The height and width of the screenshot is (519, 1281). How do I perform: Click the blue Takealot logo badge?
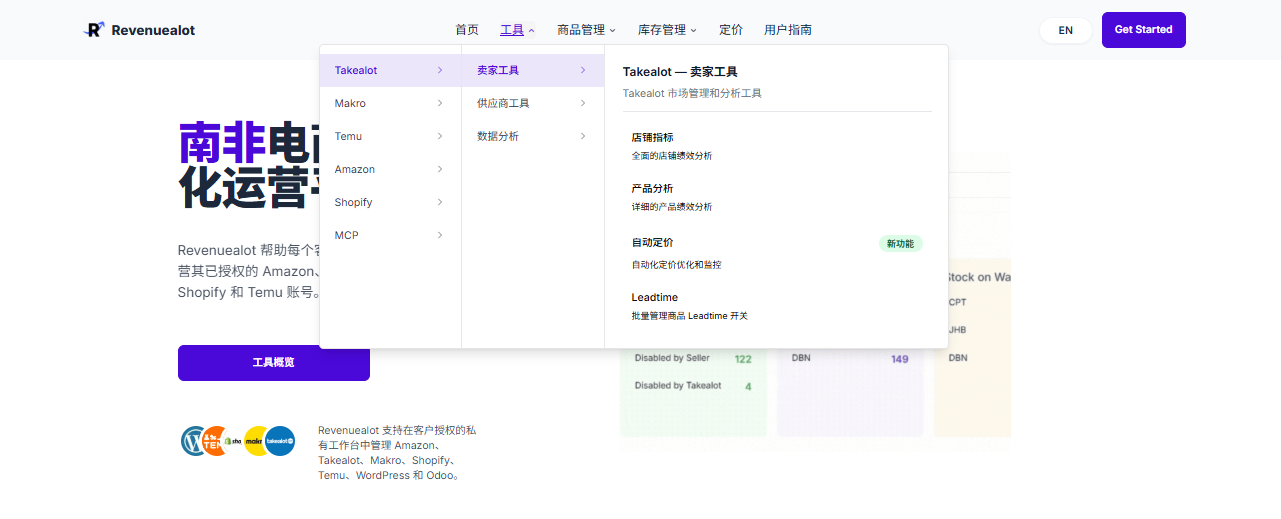click(280, 441)
